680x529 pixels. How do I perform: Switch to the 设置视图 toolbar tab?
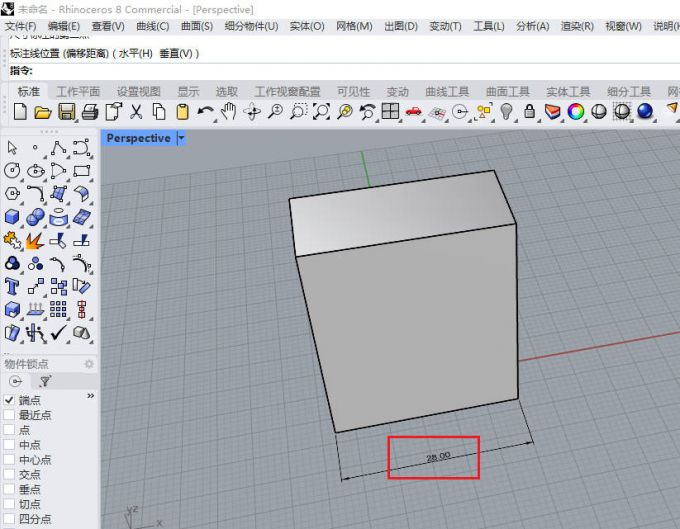[x=139, y=91]
